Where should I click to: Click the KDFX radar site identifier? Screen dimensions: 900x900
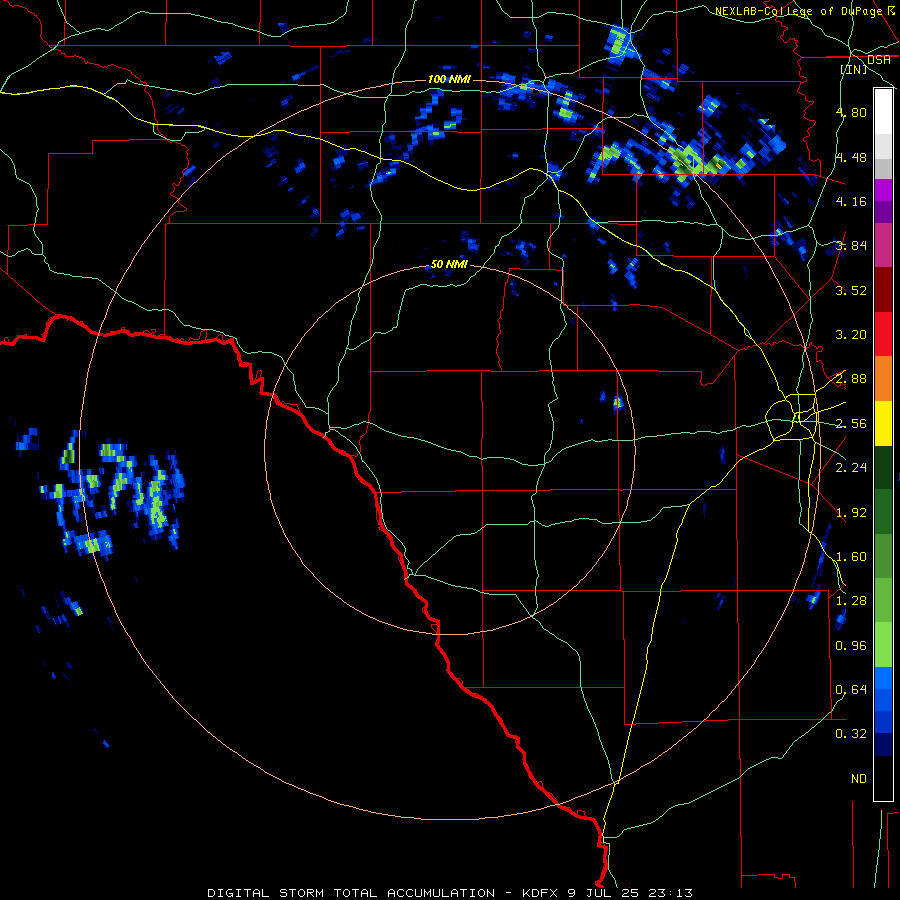540,893
